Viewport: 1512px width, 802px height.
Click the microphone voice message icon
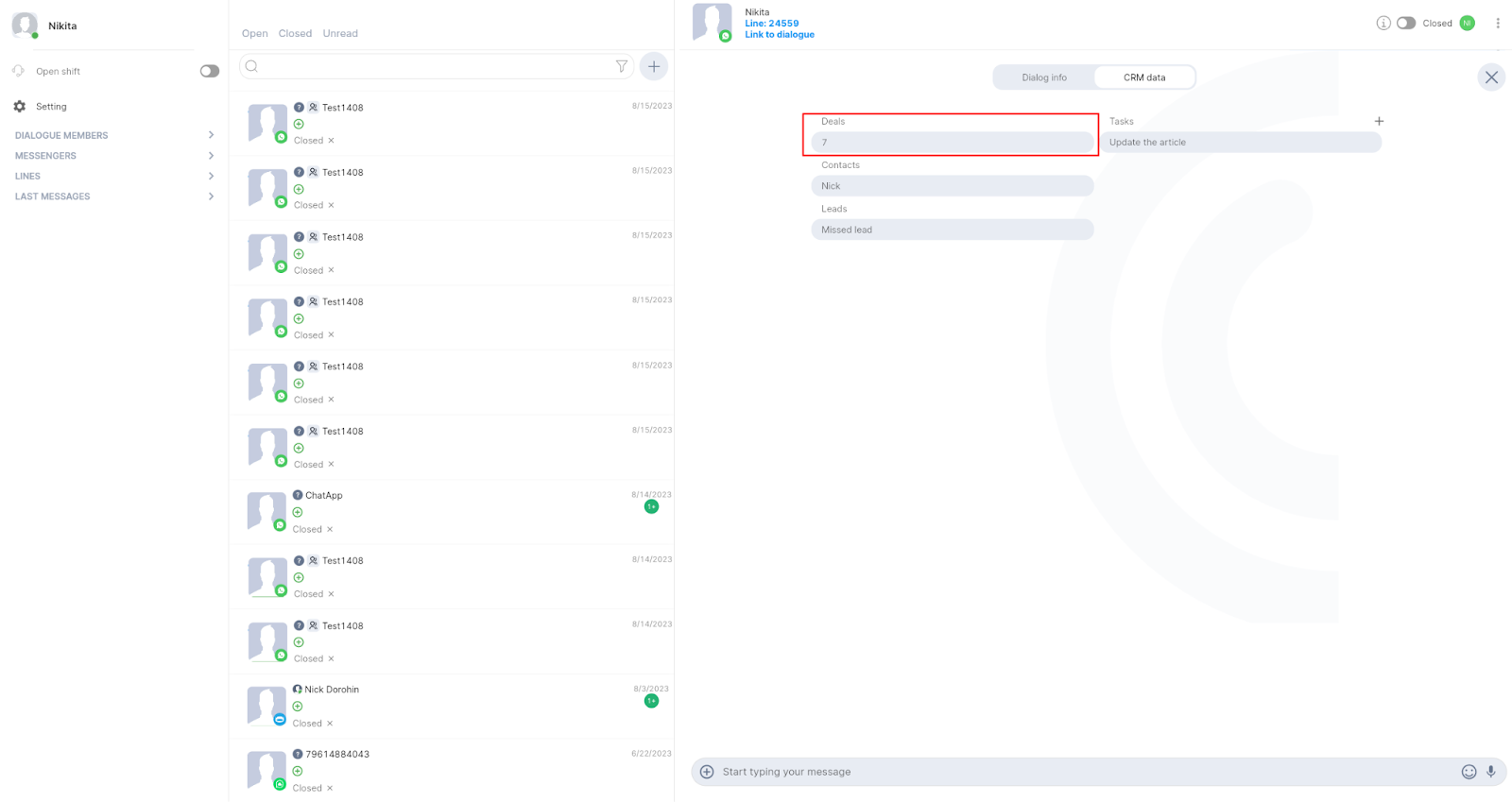click(1491, 772)
